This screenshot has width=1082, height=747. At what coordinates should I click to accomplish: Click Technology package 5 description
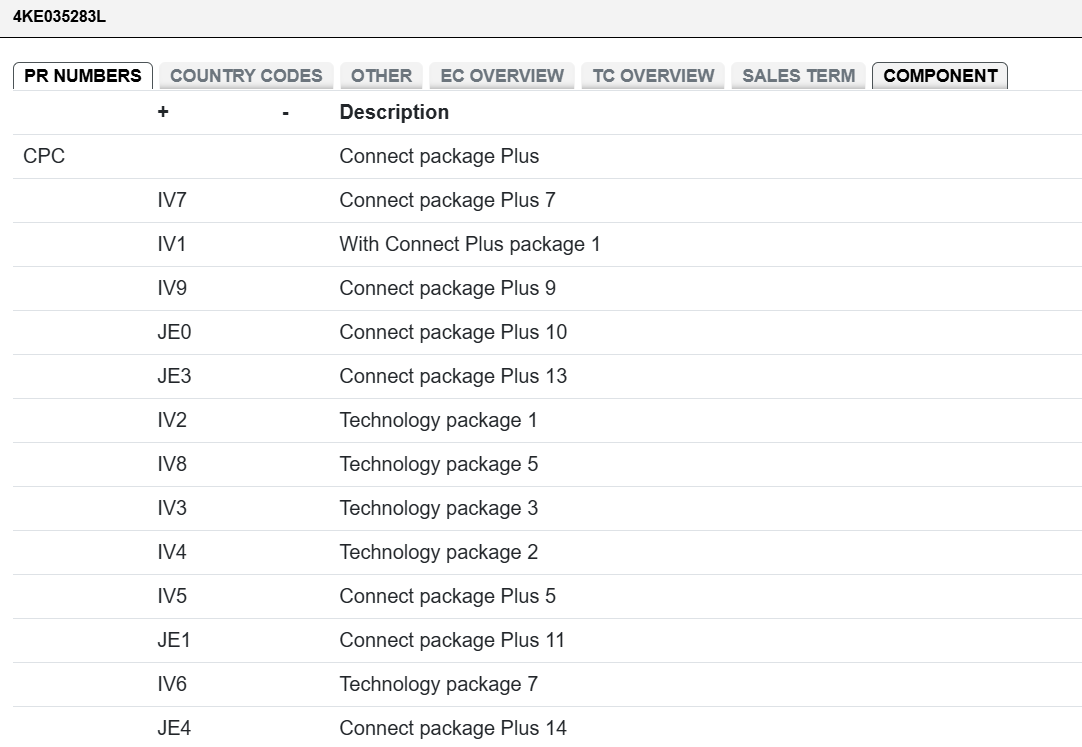439,464
